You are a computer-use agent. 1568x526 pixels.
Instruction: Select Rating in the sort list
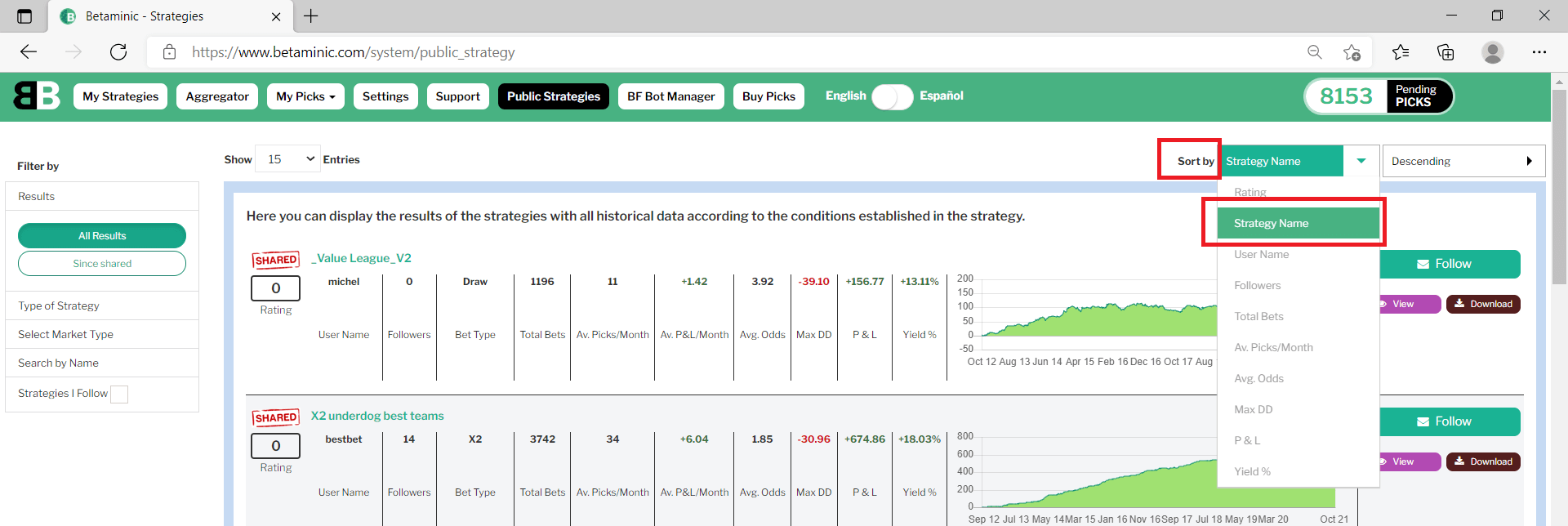1298,192
